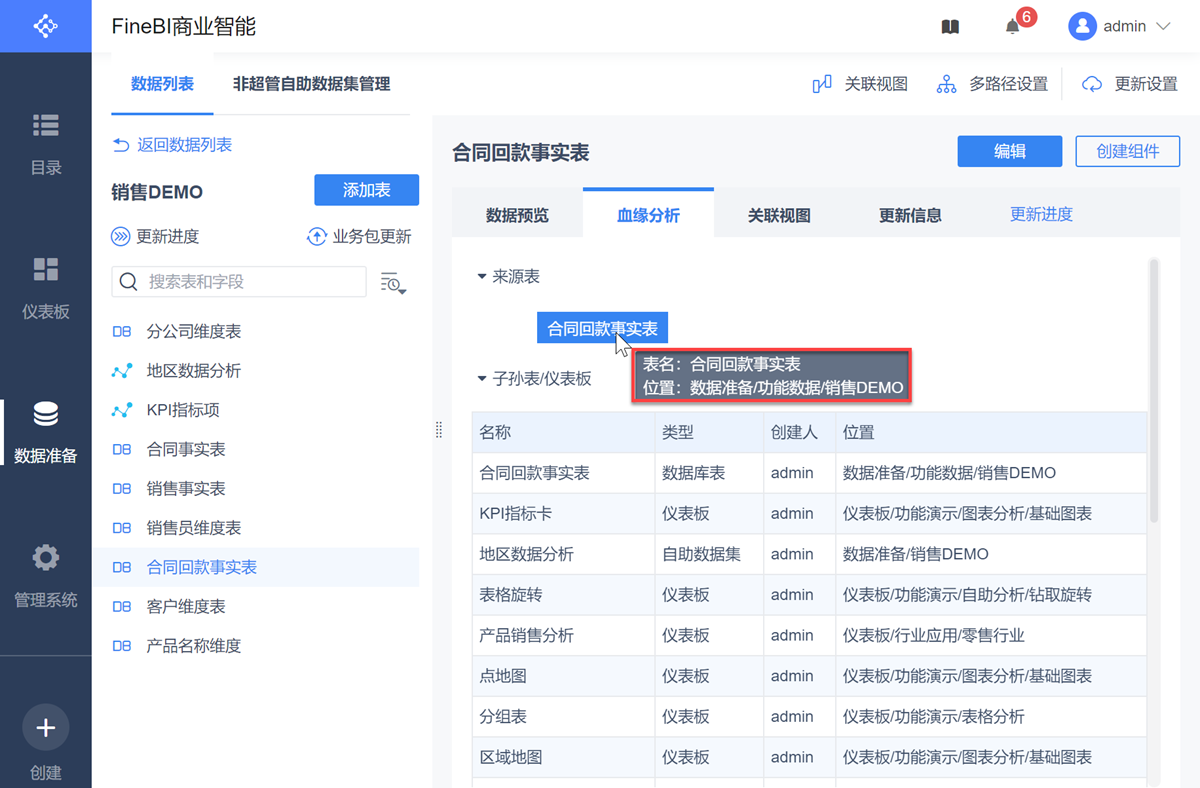
Task: Click the 返回数据列表 back arrow icon
Action: (x=121, y=145)
